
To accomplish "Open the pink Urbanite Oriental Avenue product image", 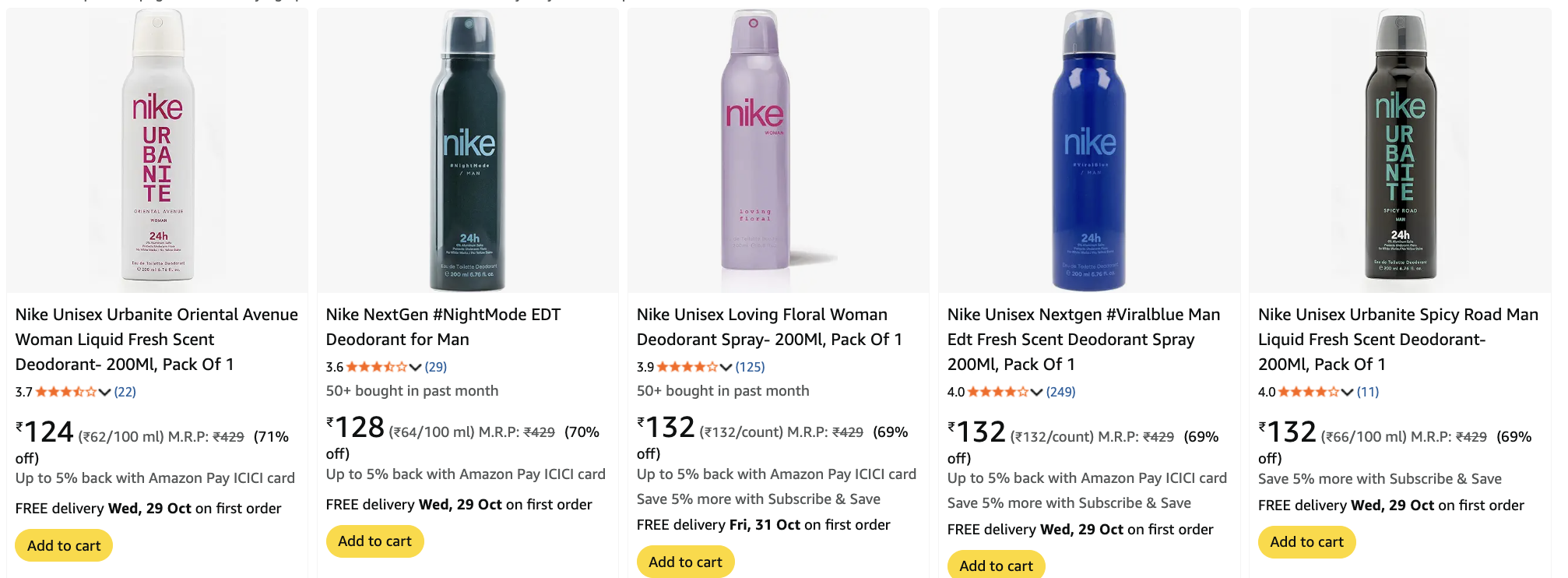I will (x=157, y=148).
